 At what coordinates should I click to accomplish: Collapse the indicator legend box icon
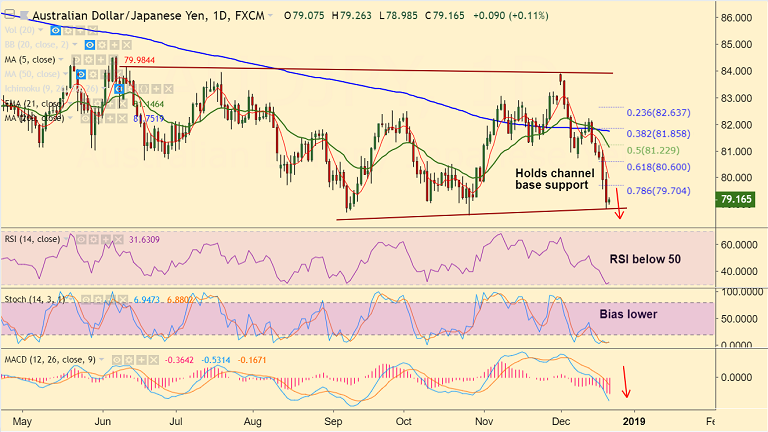[9, 14]
